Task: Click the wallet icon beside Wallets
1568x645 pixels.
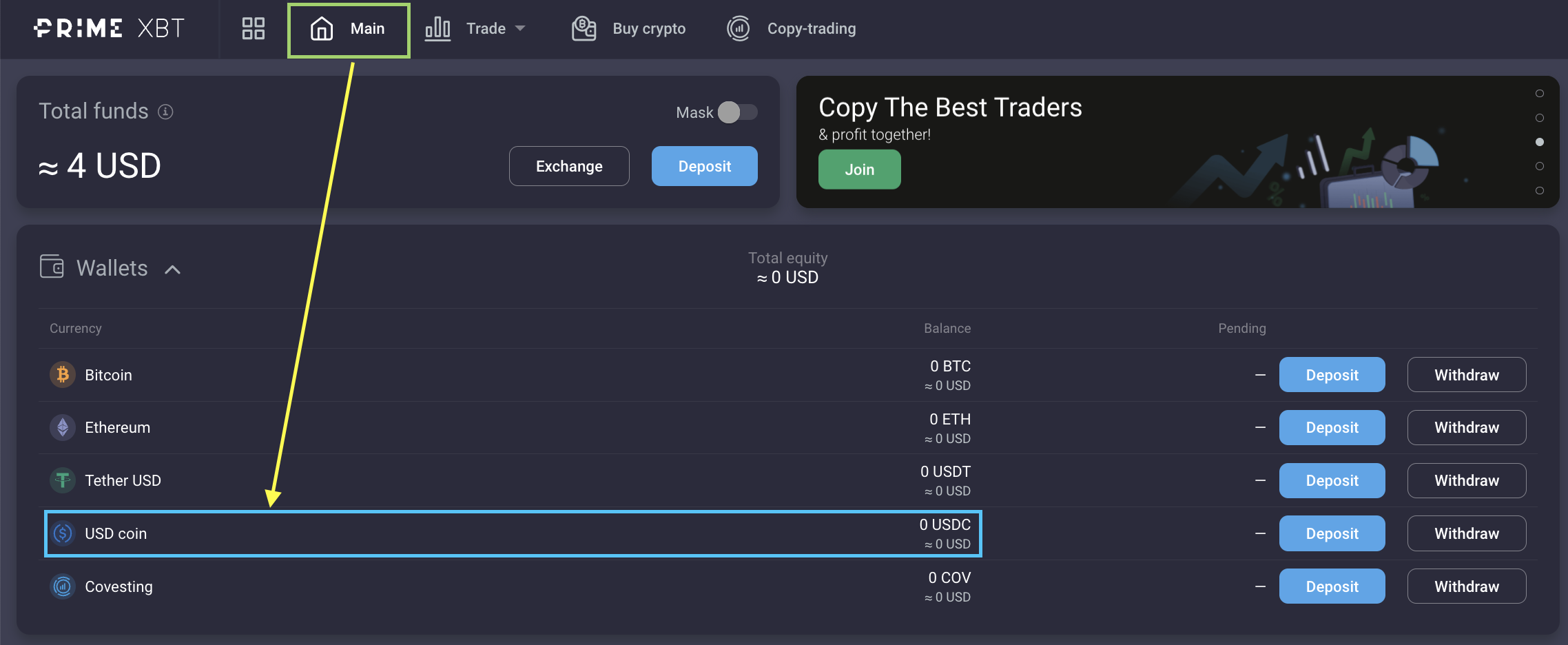Action: coord(52,267)
